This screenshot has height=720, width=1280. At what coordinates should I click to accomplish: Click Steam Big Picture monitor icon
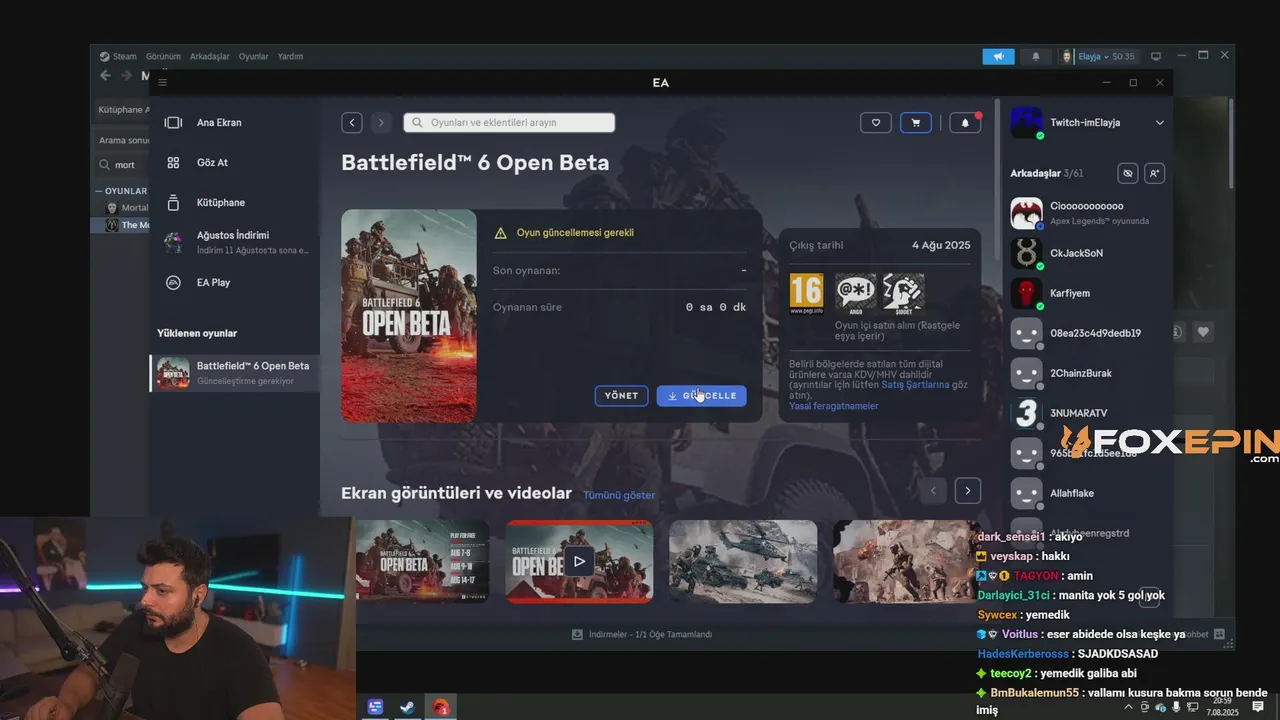(x=1156, y=56)
